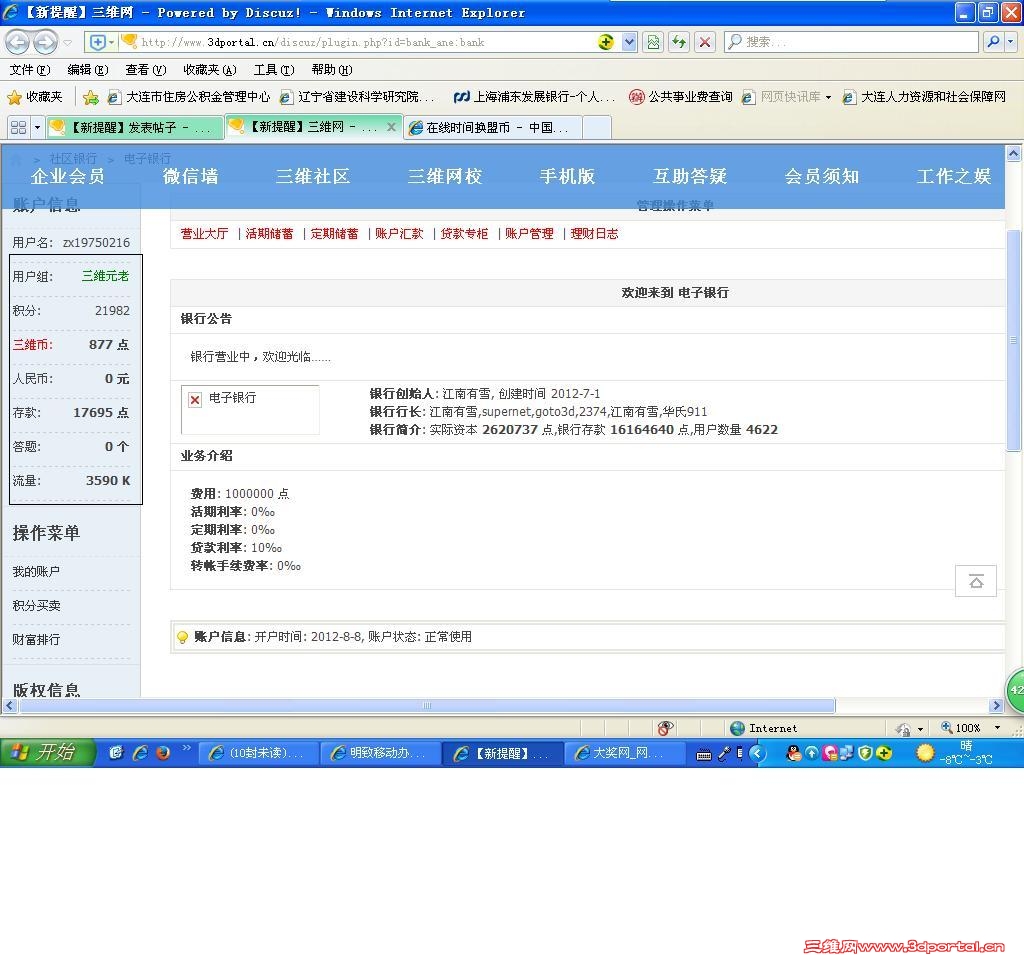The image size is (1024, 960).
Task: Switch to taskbar window (10封未读)
Action: (x=257, y=753)
